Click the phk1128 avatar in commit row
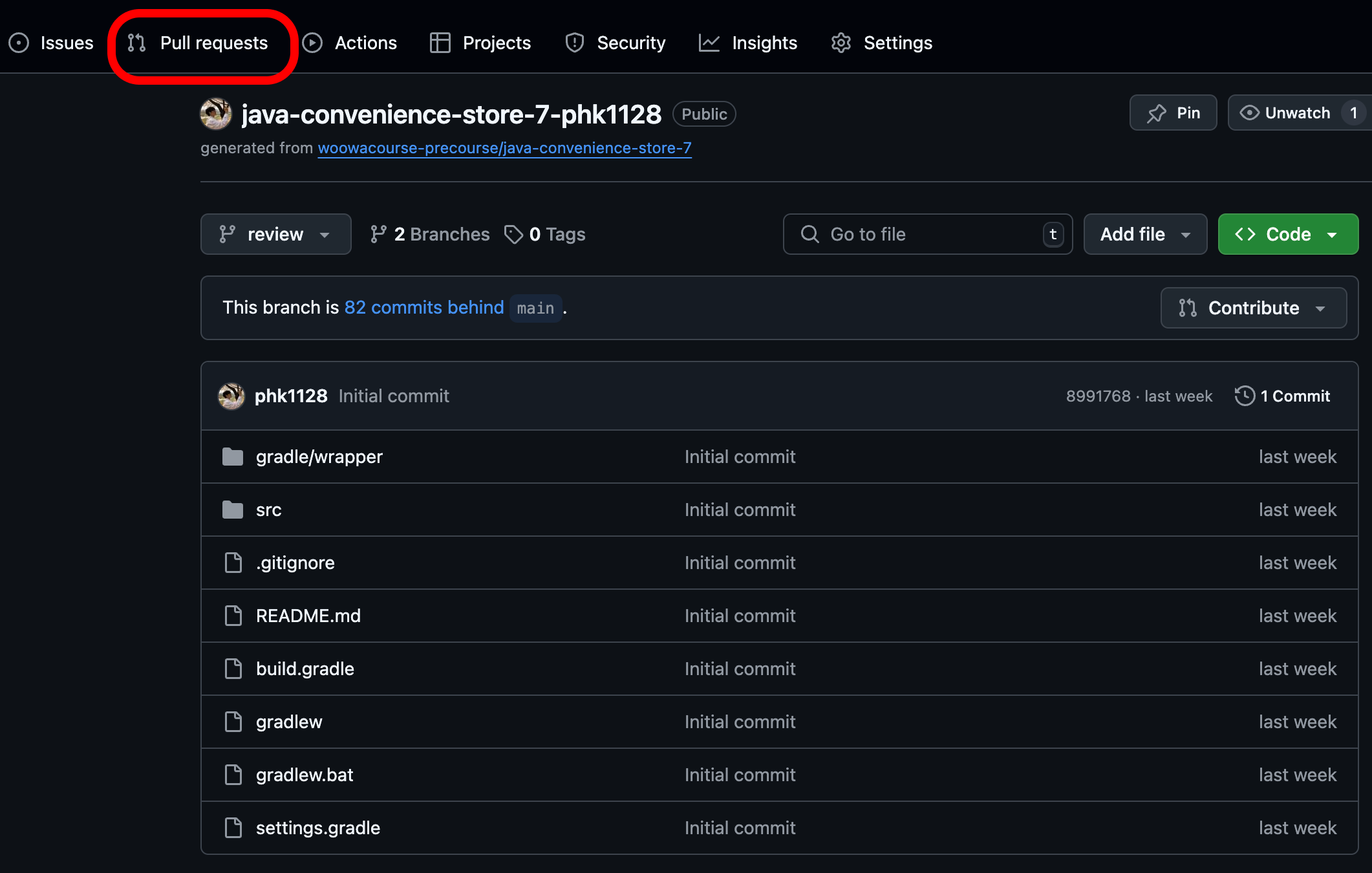This screenshot has width=1372, height=873. pos(231,396)
